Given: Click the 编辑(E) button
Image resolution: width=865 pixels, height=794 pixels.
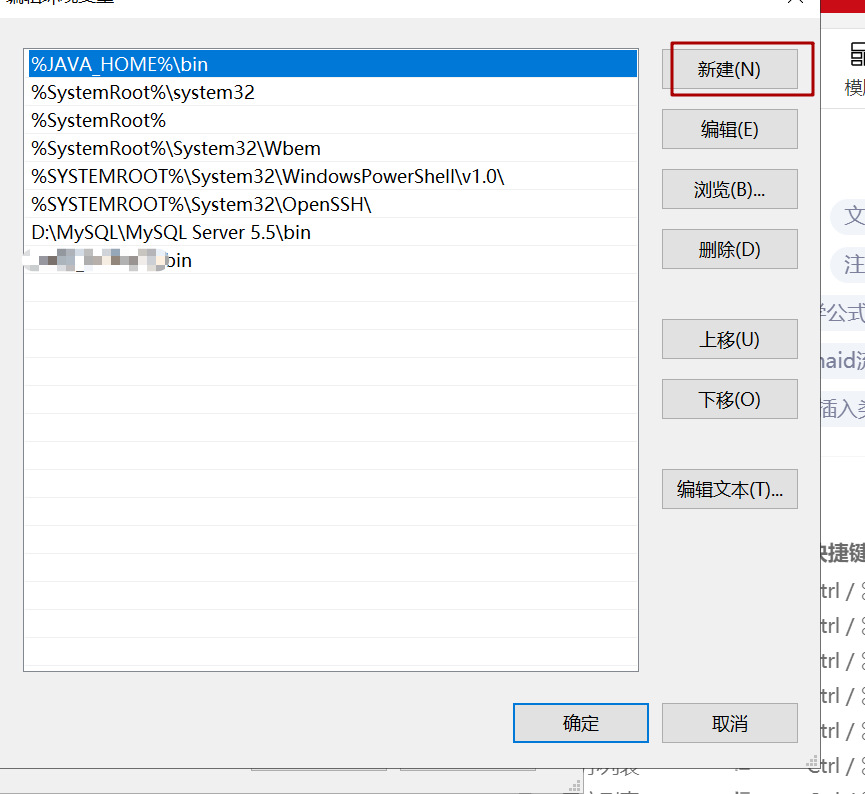Looking at the screenshot, I should [x=729, y=129].
